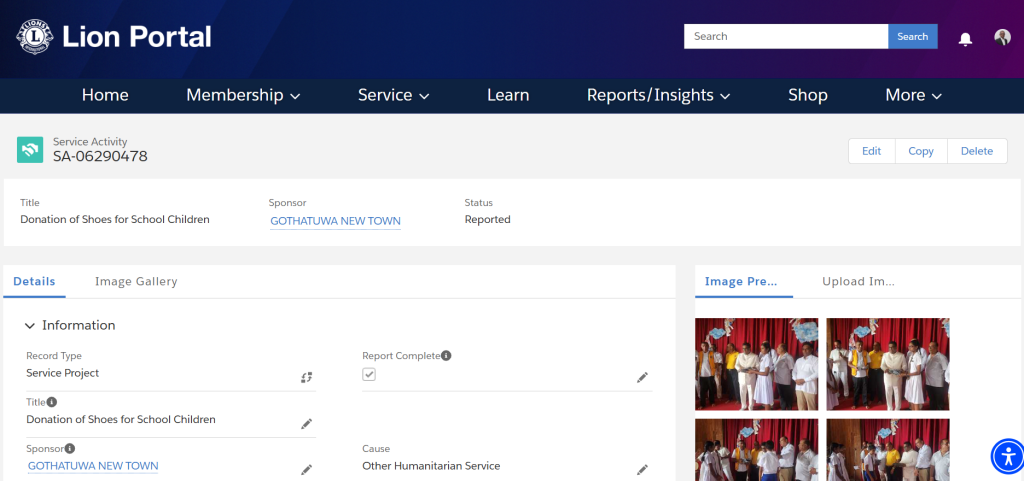Collapse the Information section
The image size is (1024, 481).
[x=30, y=326]
